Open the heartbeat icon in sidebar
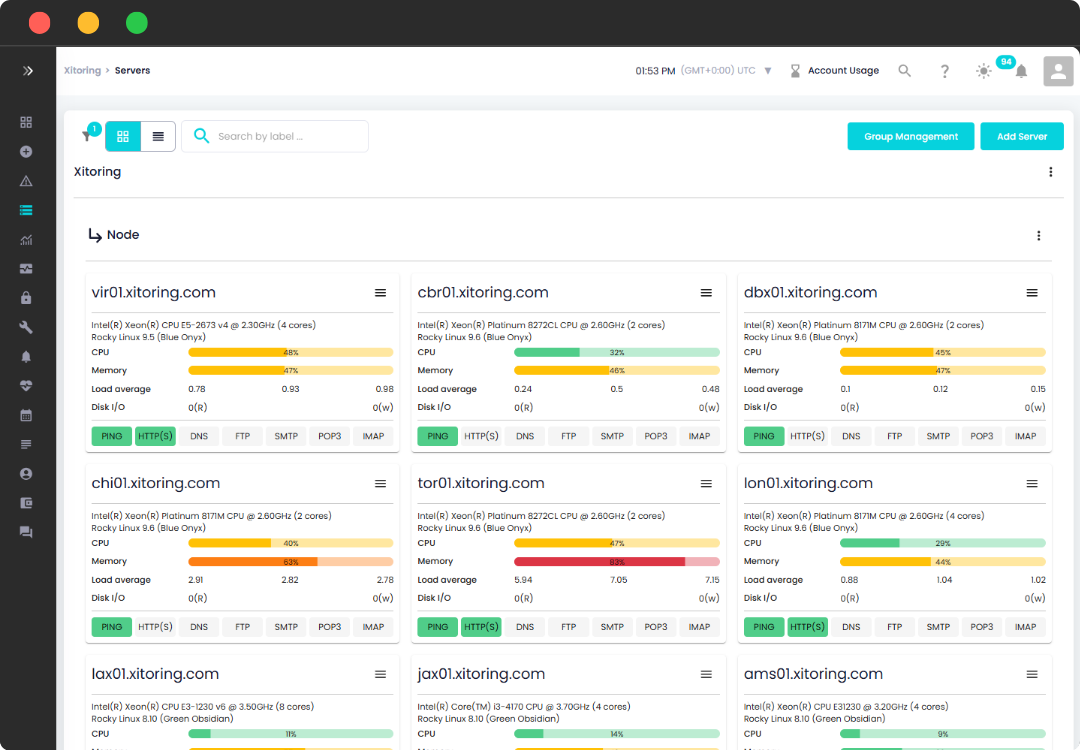1080x750 pixels. click(x=26, y=386)
